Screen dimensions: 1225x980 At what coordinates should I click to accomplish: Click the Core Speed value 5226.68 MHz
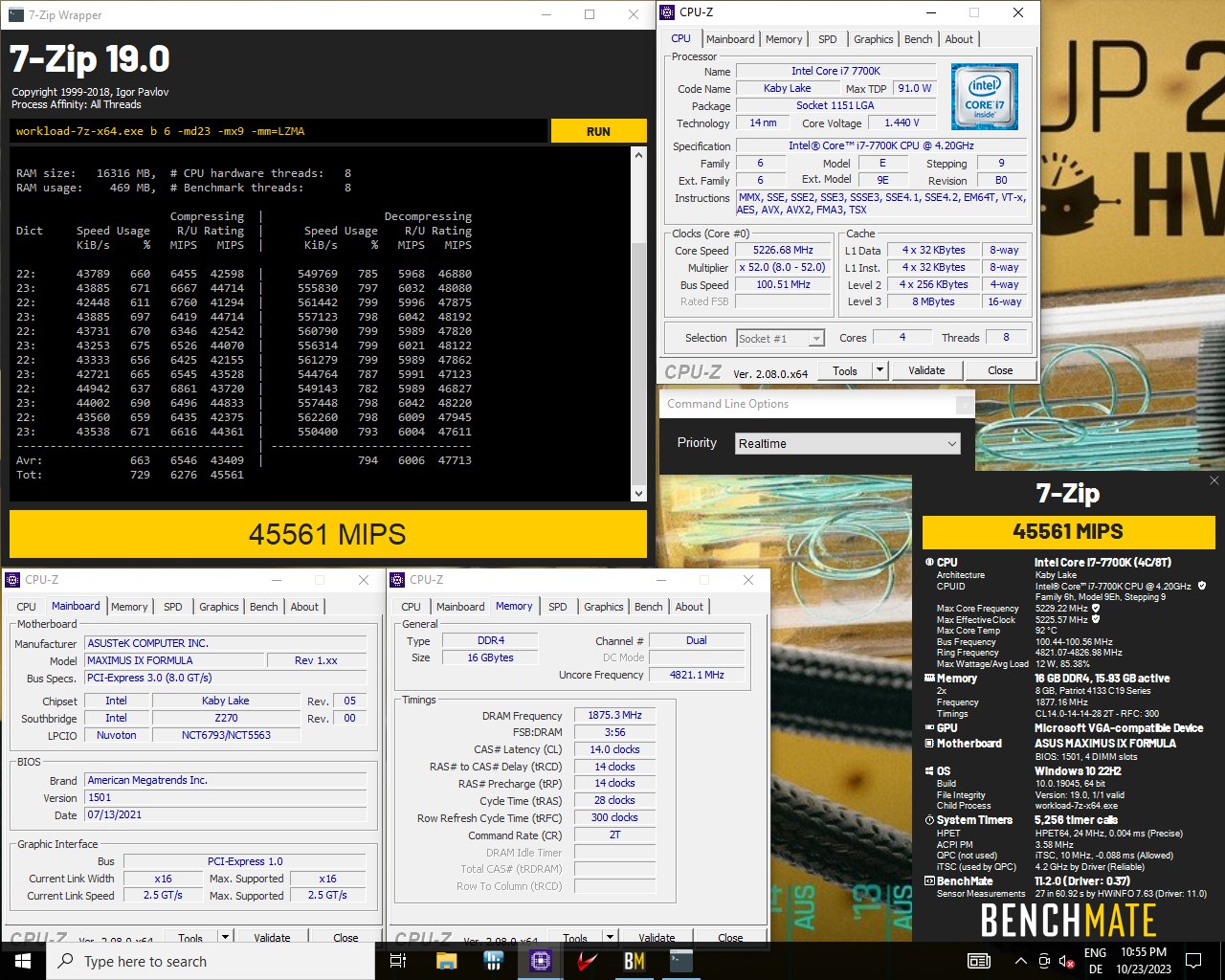click(783, 250)
